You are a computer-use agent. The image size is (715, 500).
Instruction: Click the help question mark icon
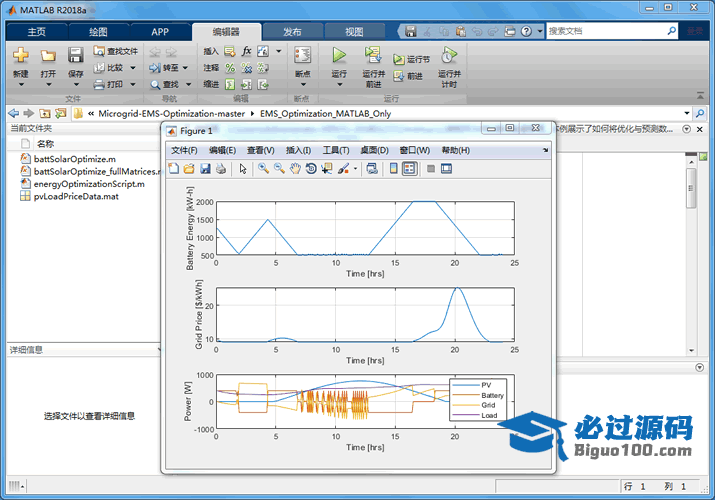coord(526,31)
